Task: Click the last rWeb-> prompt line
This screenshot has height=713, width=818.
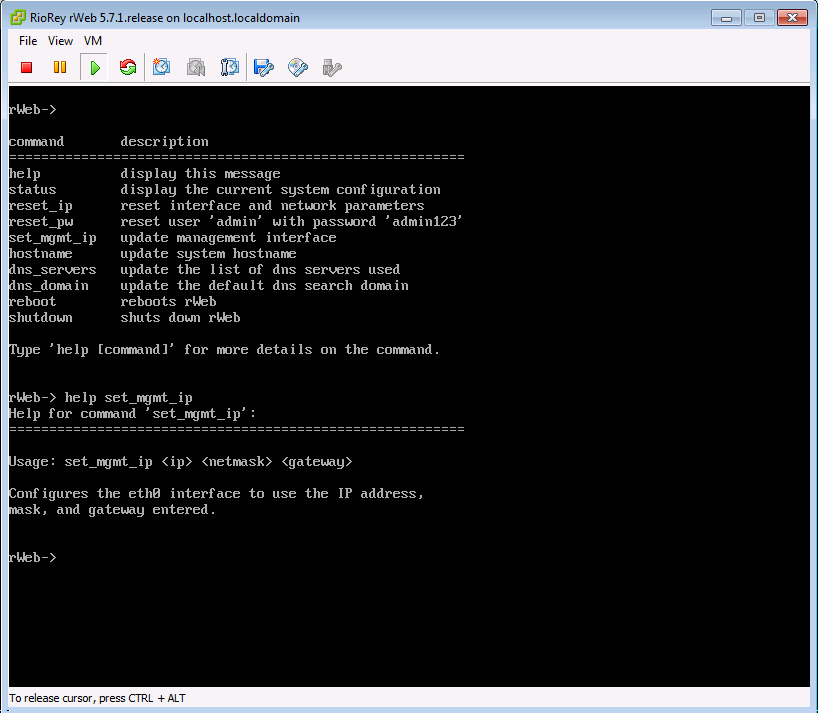Action: tap(33, 558)
